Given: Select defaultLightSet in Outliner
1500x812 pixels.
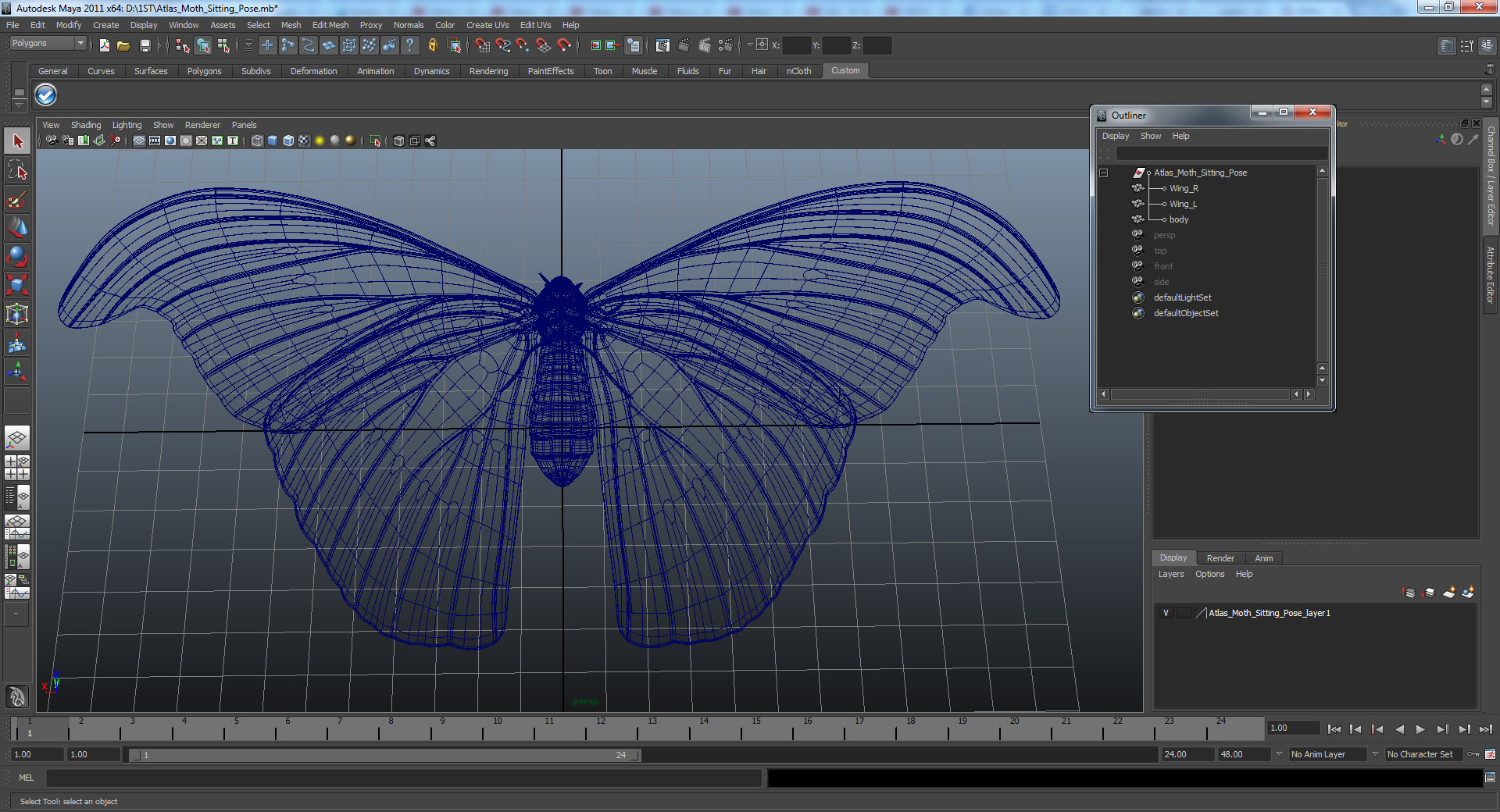Looking at the screenshot, I should pyautogui.click(x=1182, y=297).
